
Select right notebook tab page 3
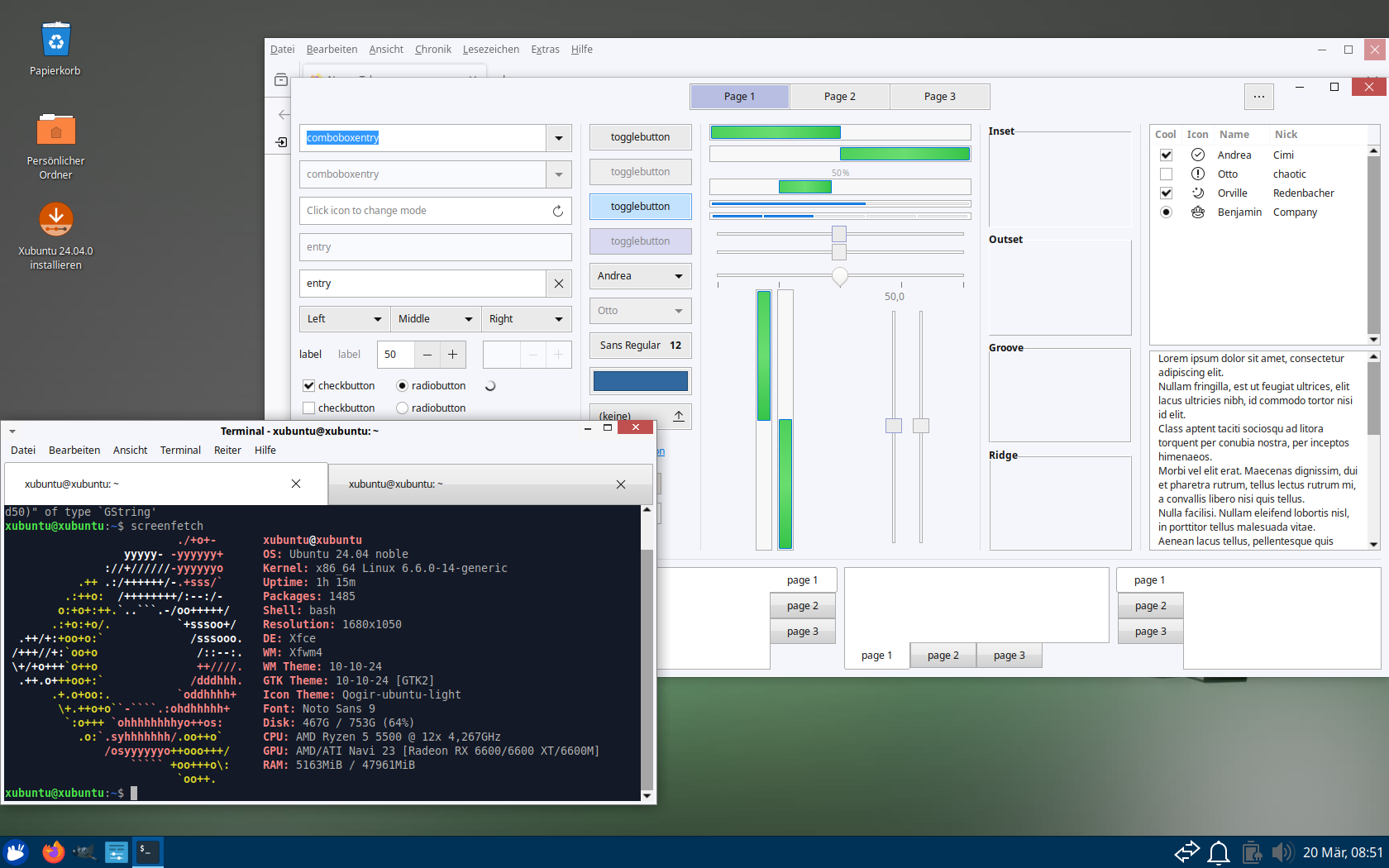(x=1150, y=632)
